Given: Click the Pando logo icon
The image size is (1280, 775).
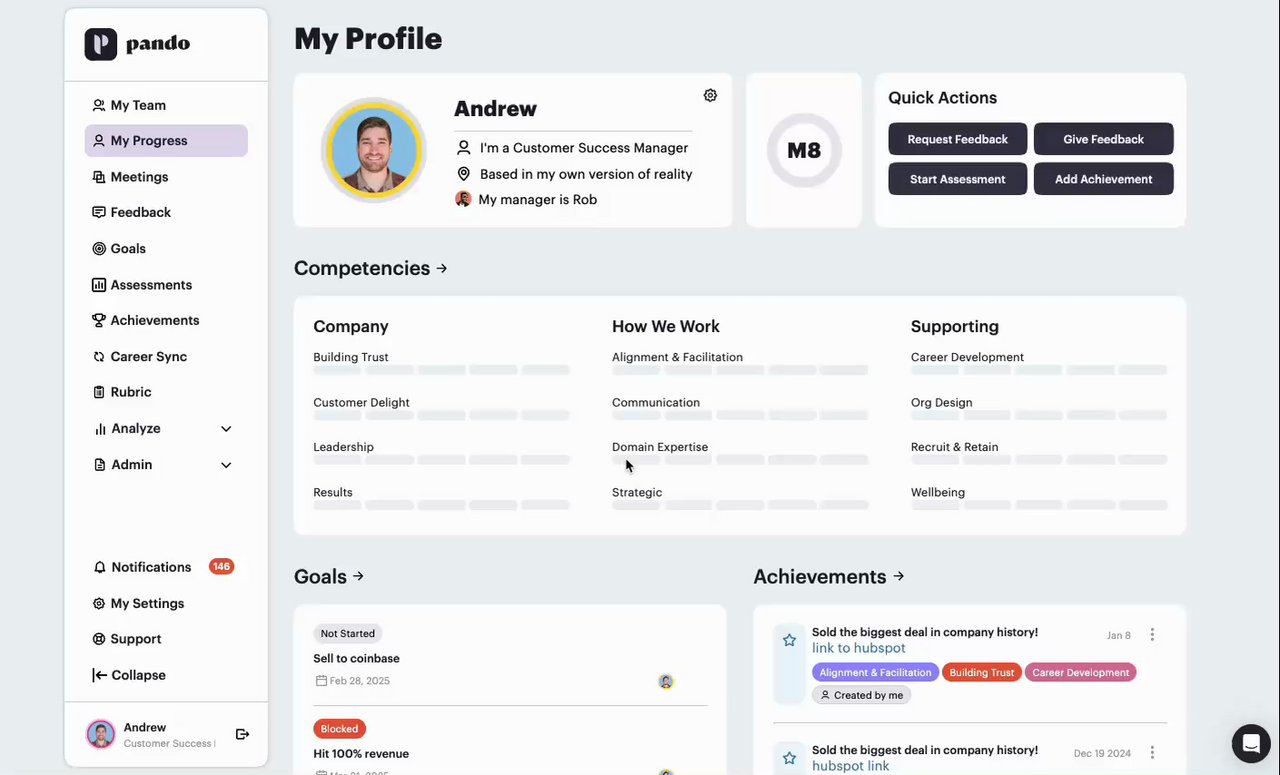Looking at the screenshot, I should coord(101,44).
